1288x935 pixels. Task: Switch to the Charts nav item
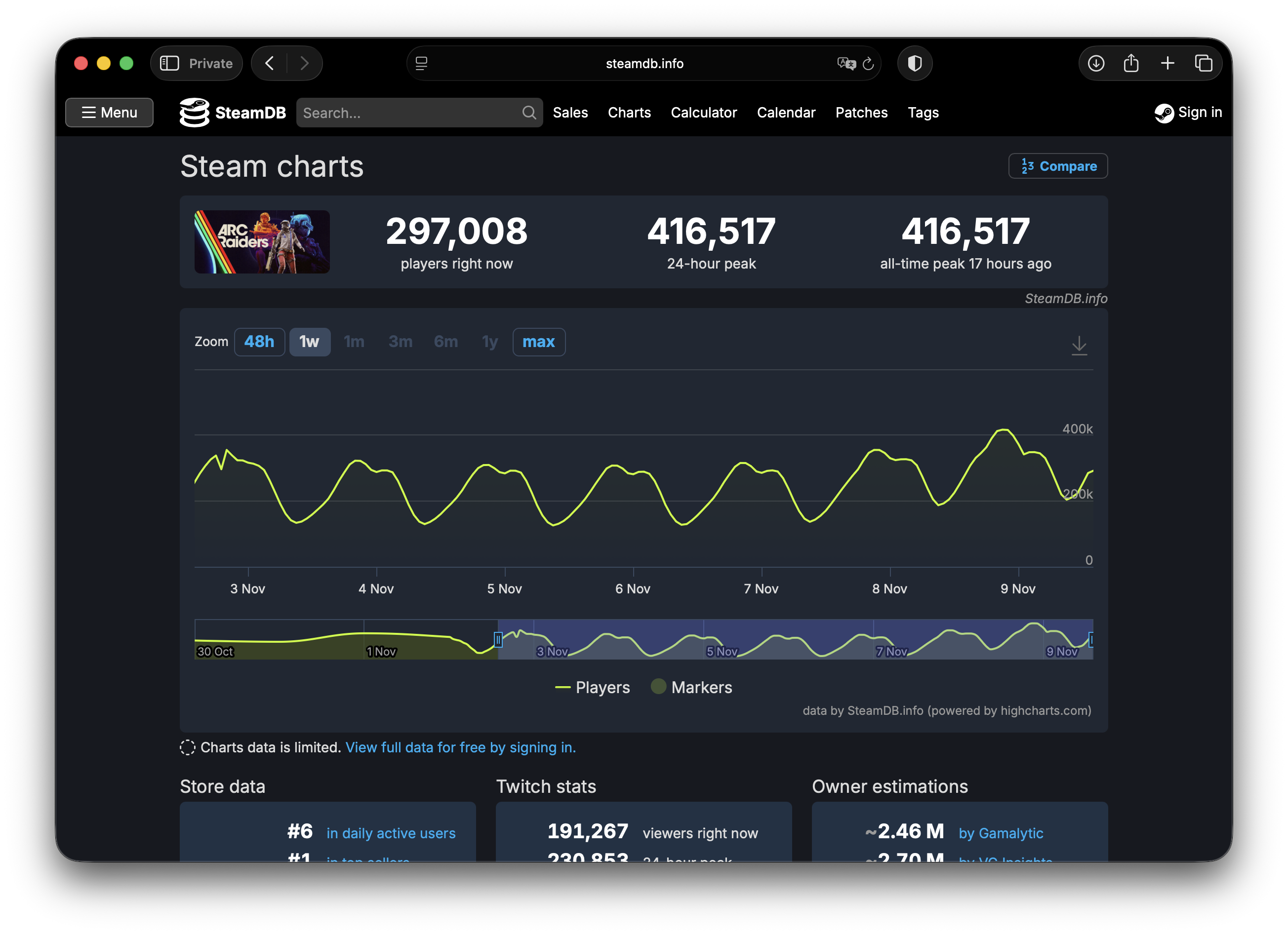pyautogui.click(x=629, y=113)
